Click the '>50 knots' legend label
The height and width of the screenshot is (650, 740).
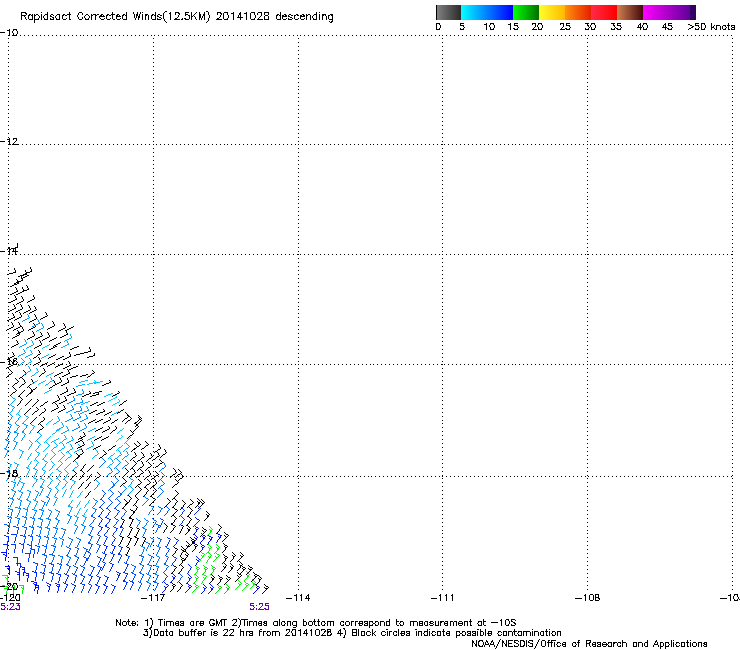coord(711,27)
